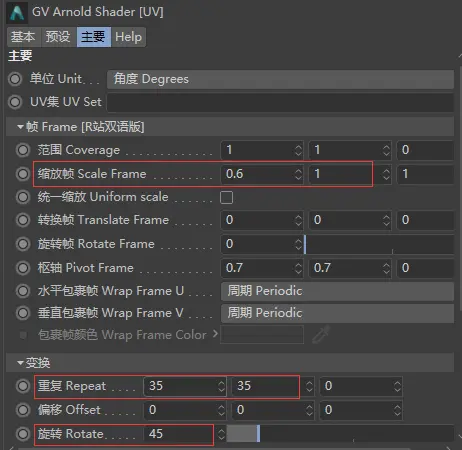Toggle the 范围 Coverage keyframe dot
Screen dimensions: 462x450
pos(23,150)
